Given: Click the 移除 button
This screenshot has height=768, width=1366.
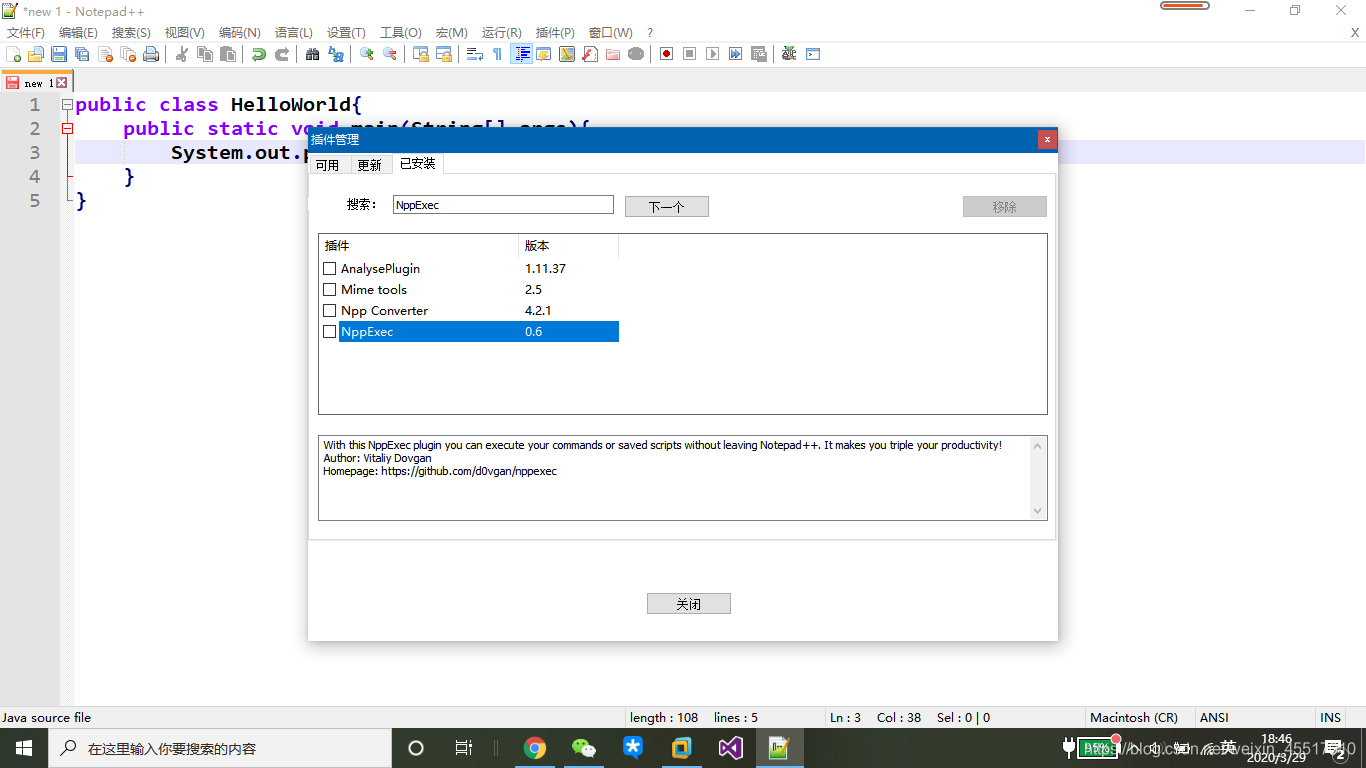Looking at the screenshot, I should (1005, 207).
